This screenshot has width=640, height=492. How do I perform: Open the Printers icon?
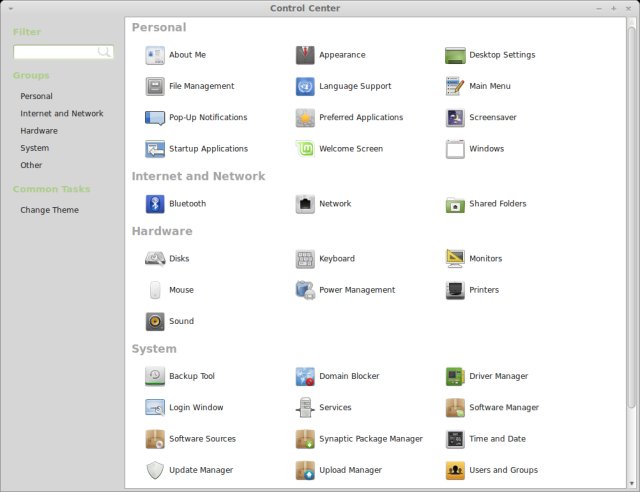point(455,290)
